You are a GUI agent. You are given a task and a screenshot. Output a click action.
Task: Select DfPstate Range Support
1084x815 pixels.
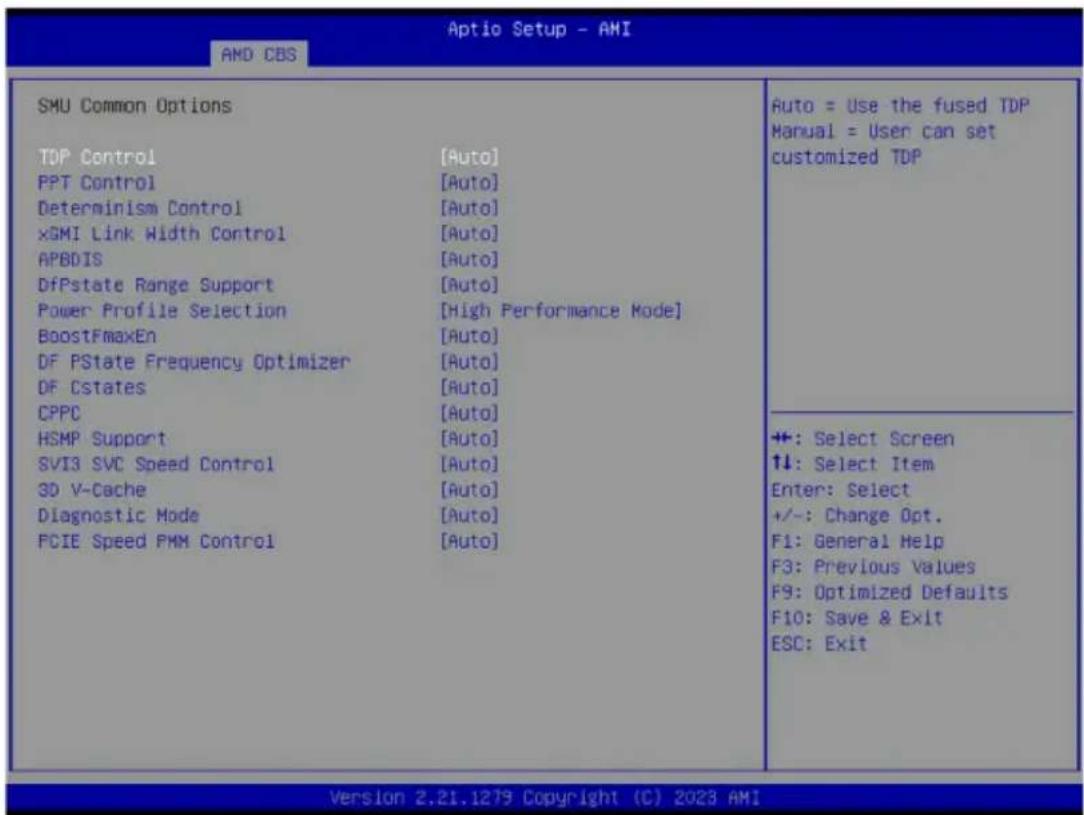coord(156,285)
